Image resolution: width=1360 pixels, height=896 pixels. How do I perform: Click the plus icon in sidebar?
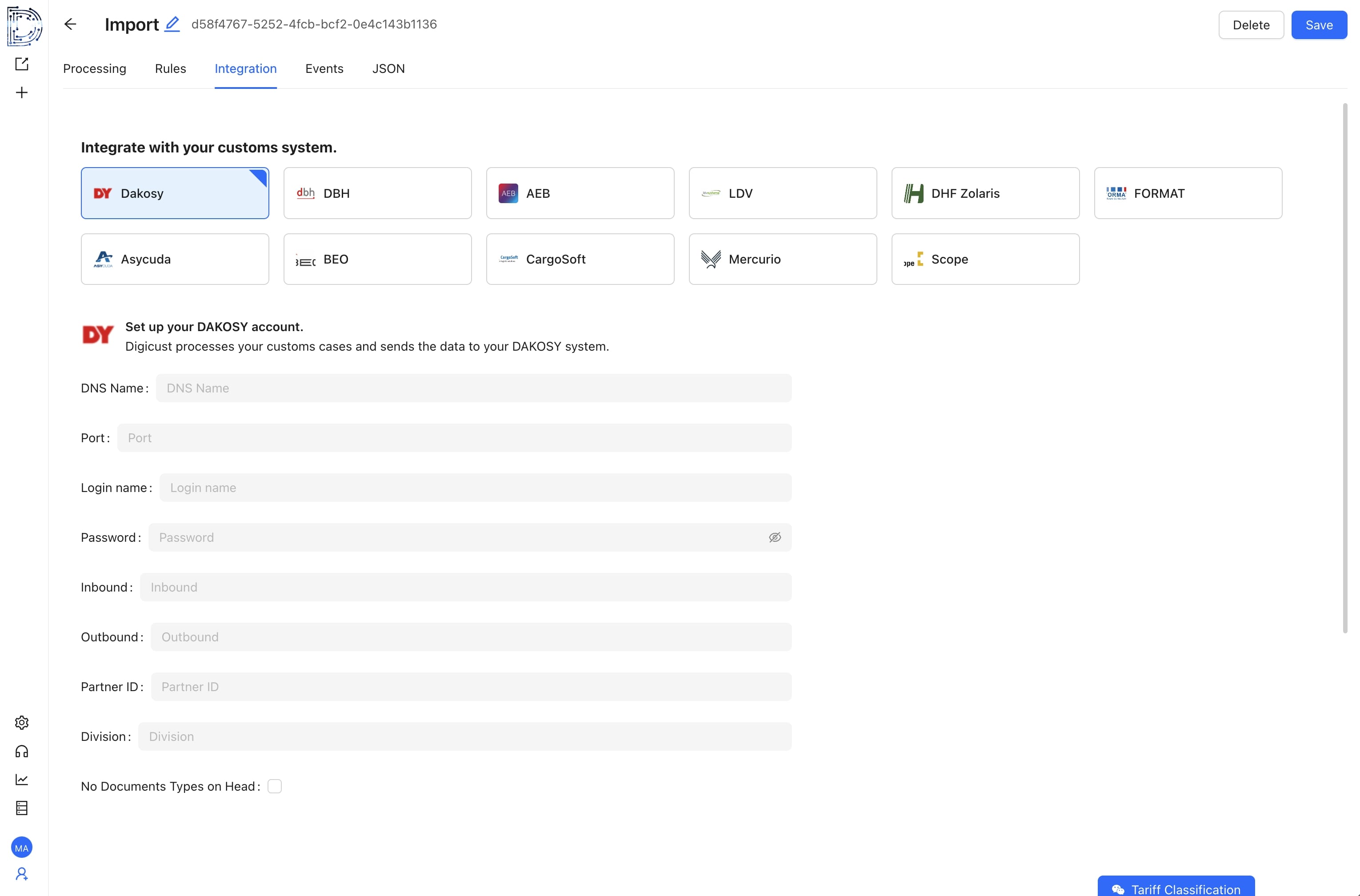pyautogui.click(x=22, y=92)
